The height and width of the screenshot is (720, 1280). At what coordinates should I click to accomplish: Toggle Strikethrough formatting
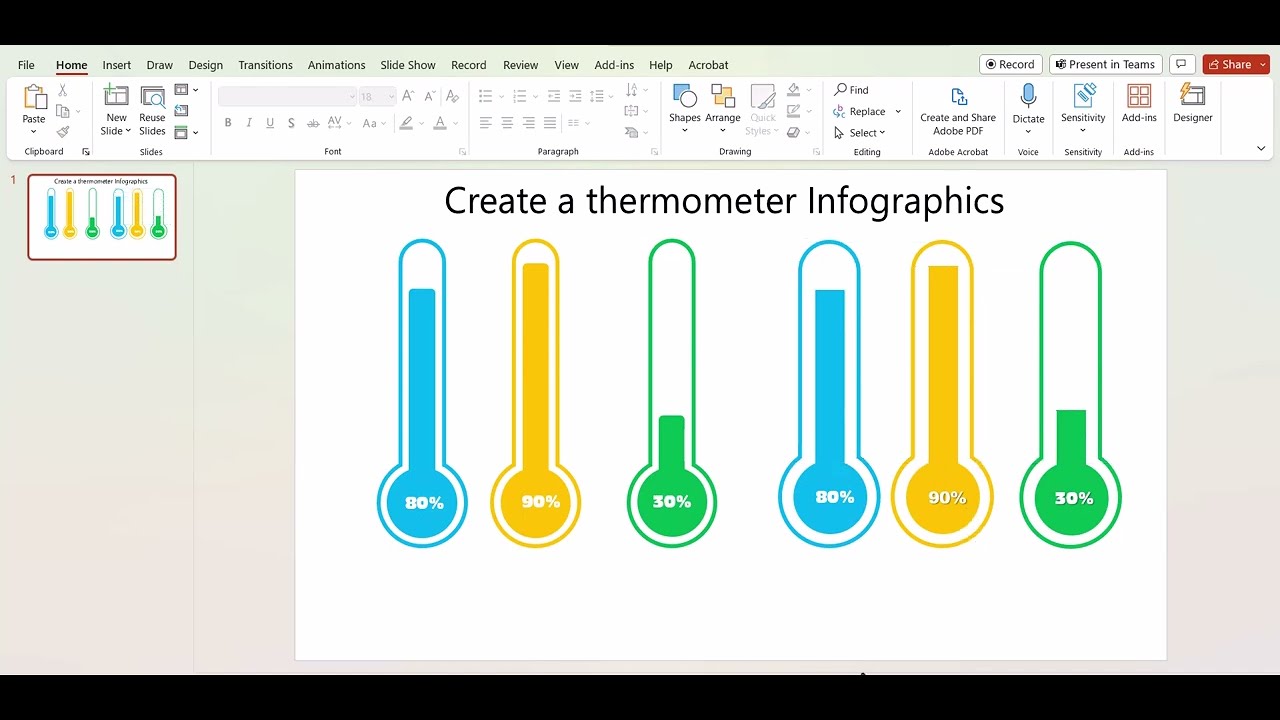(x=313, y=123)
